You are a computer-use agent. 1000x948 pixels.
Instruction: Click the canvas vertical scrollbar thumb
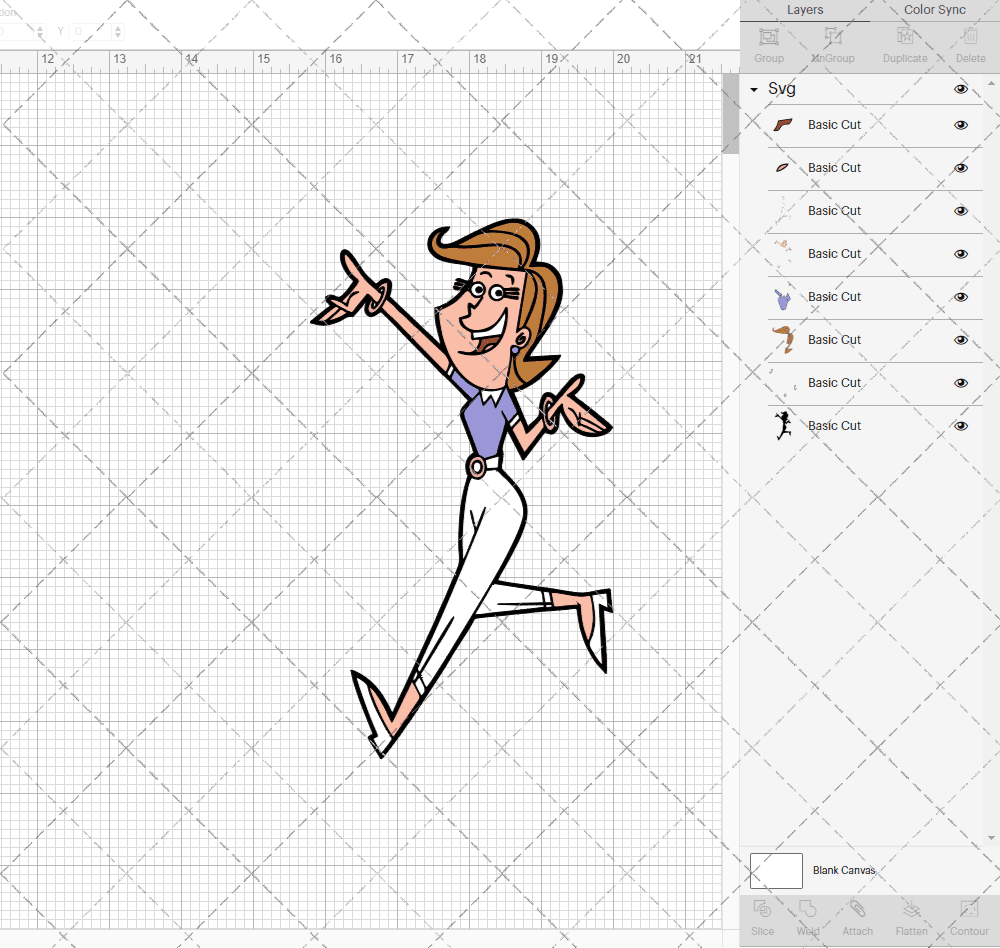[x=730, y=114]
